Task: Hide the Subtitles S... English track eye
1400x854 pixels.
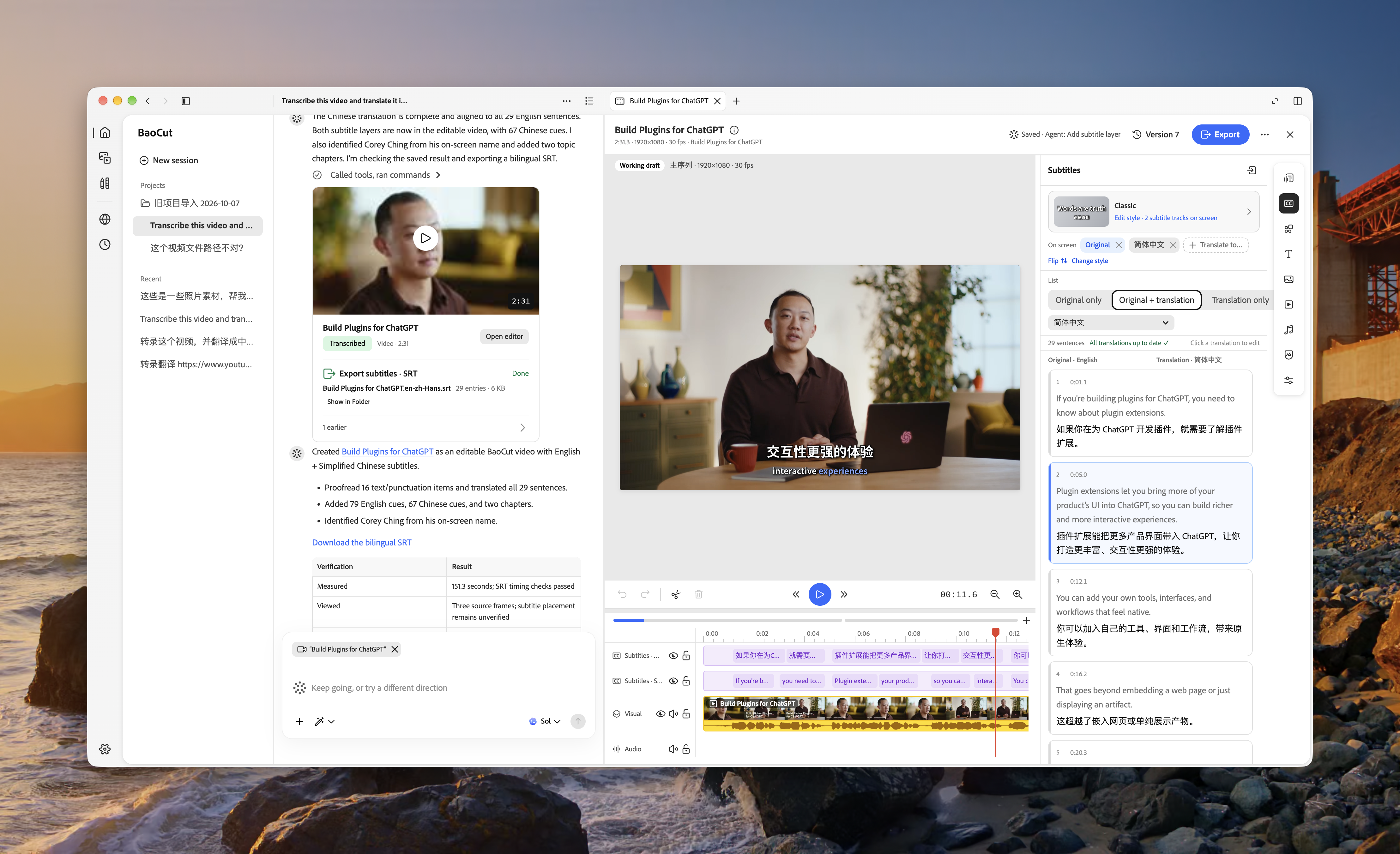Action: click(x=673, y=681)
